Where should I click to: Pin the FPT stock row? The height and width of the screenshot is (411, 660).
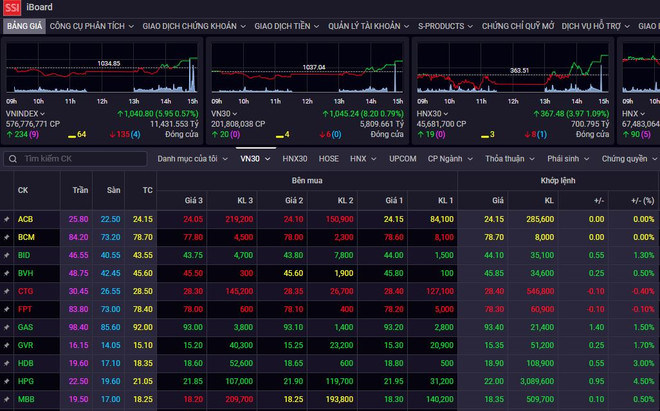(7, 310)
